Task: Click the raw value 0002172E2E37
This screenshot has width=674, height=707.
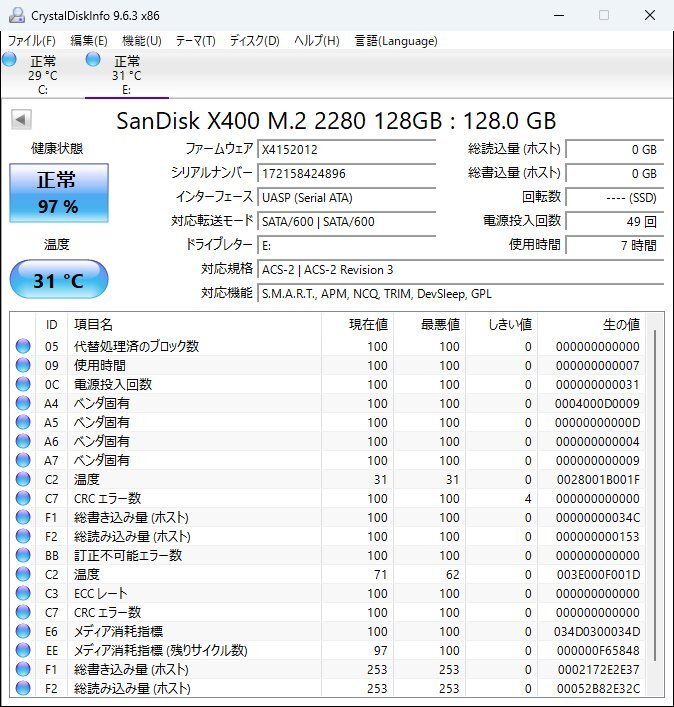Action: (x=598, y=670)
